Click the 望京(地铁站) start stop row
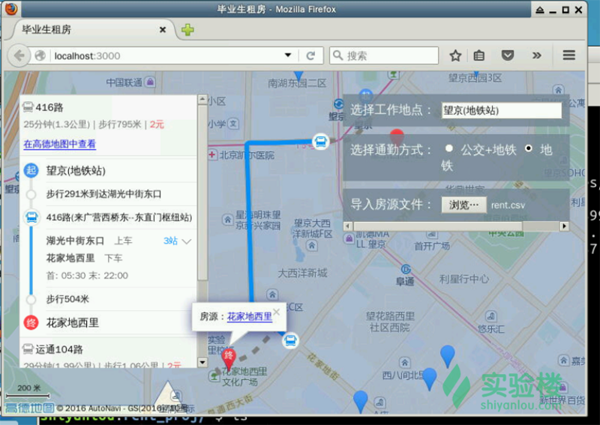 pos(110,171)
